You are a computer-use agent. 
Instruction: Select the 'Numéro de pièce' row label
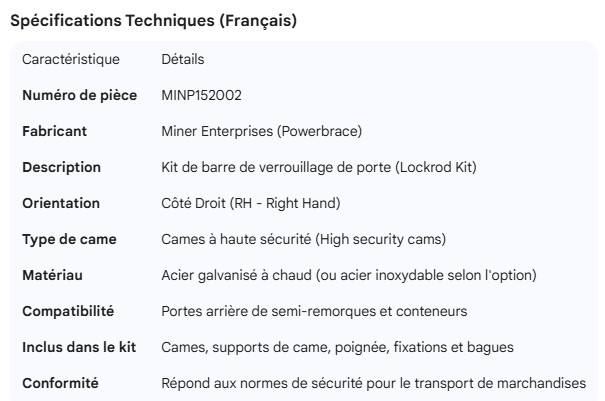79,96
